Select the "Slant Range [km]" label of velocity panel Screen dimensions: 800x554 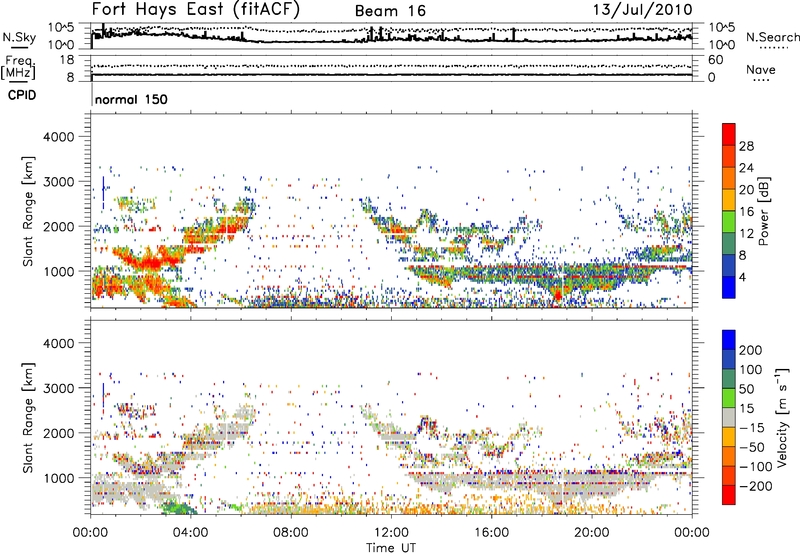click(x=28, y=417)
